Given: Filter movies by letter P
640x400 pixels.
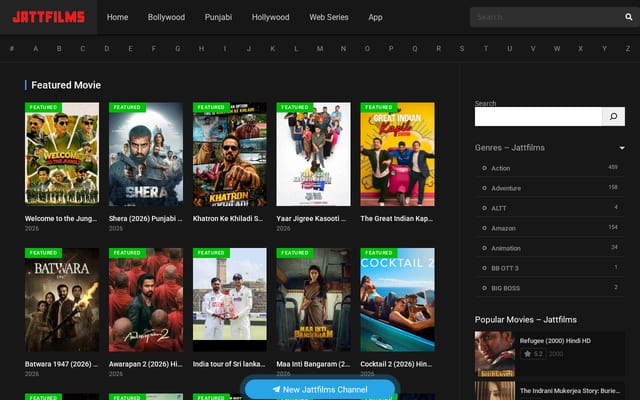Looking at the screenshot, I should click(391, 49).
